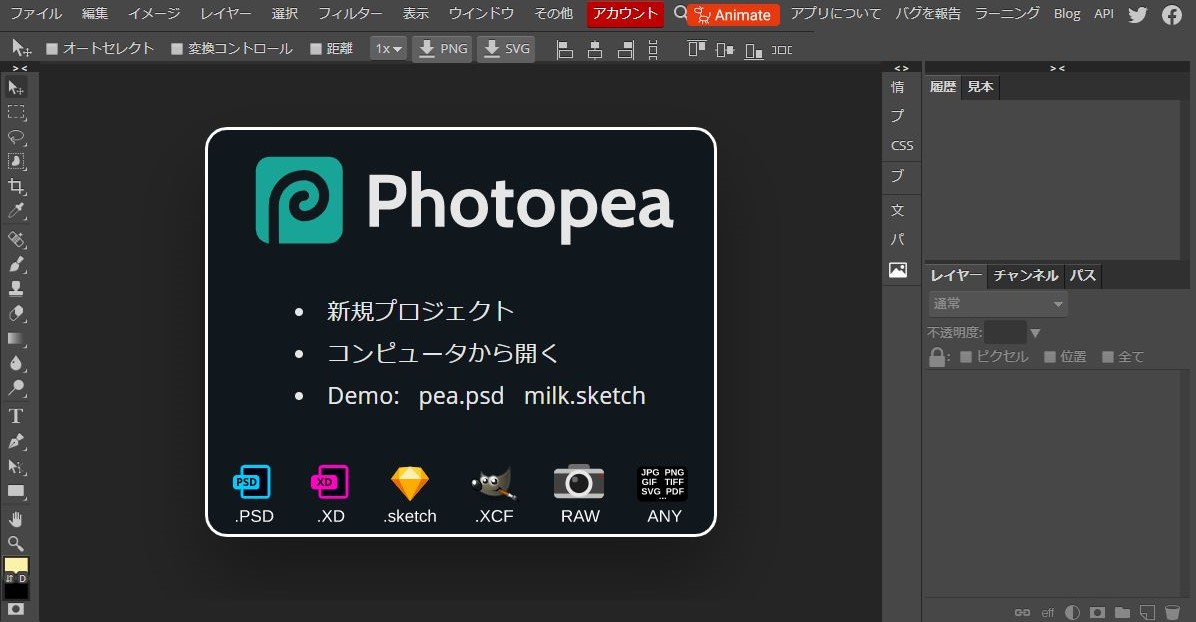This screenshot has width=1196, height=622.
Task: Open the フィルター menu
Action: (x=350, y=14)
